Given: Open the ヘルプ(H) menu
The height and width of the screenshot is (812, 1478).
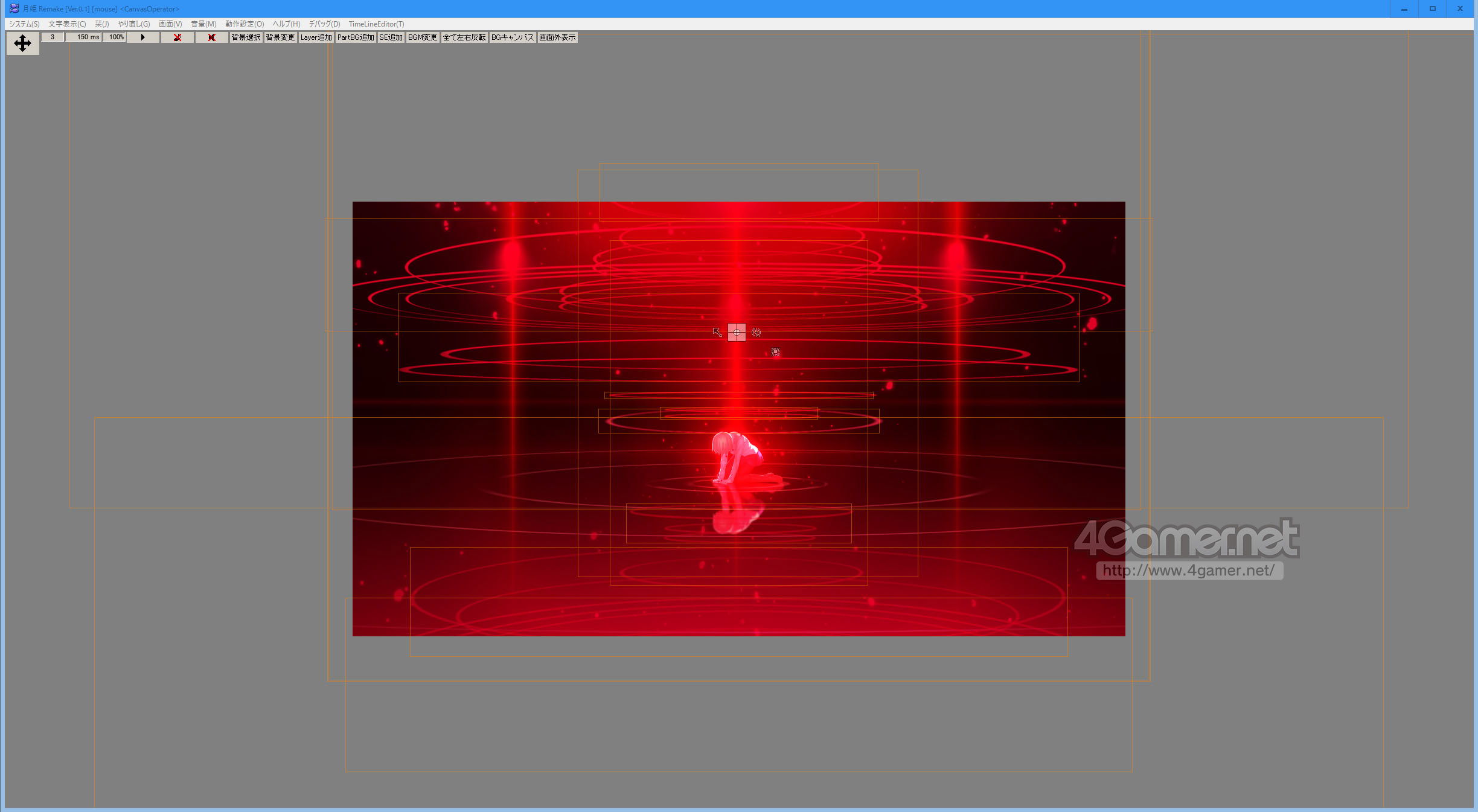Looking at the screenshot, I should click(286, 24).
